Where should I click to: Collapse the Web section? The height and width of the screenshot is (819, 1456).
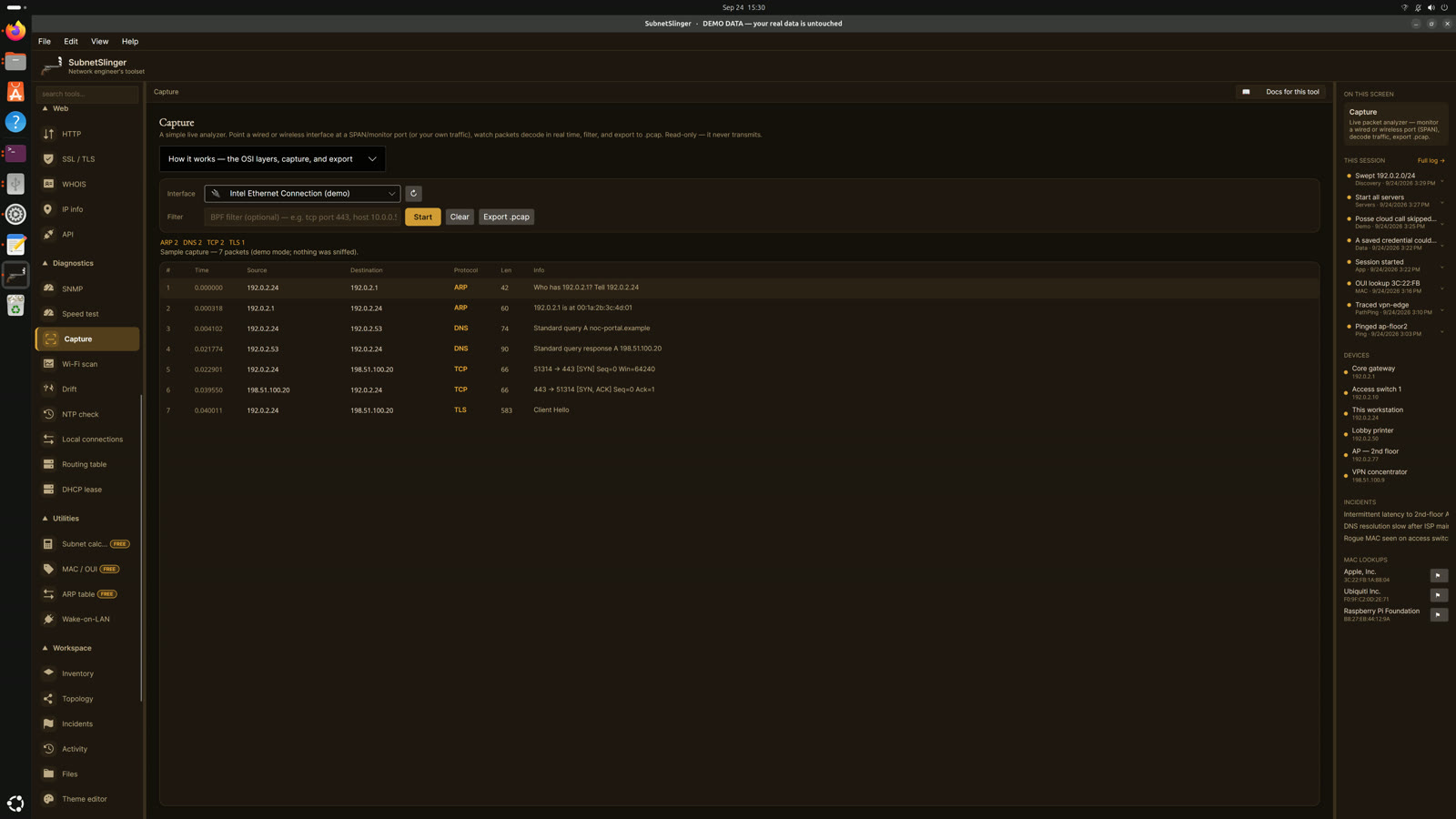point(55,108)
